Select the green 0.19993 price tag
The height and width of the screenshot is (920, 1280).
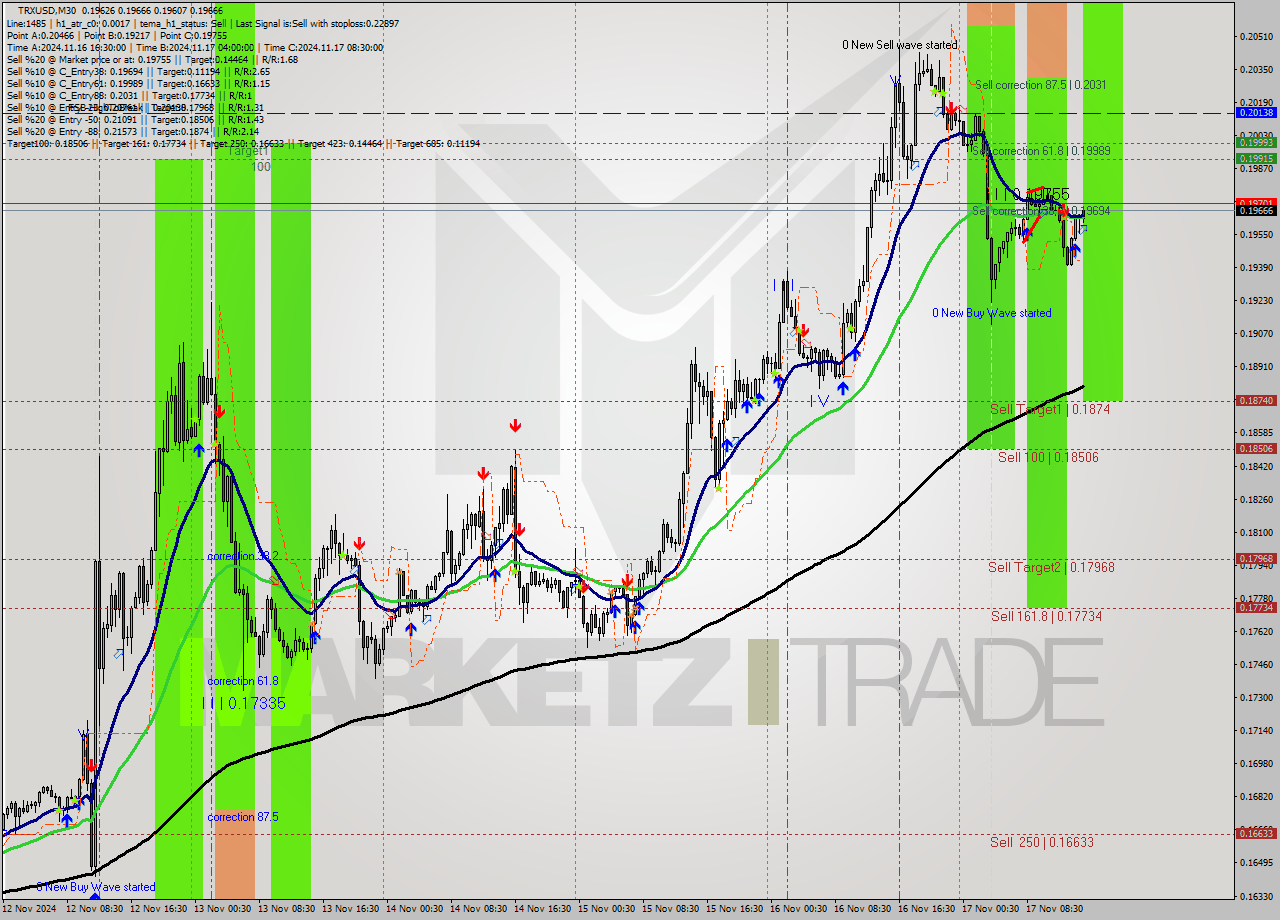pos(1256,143)
